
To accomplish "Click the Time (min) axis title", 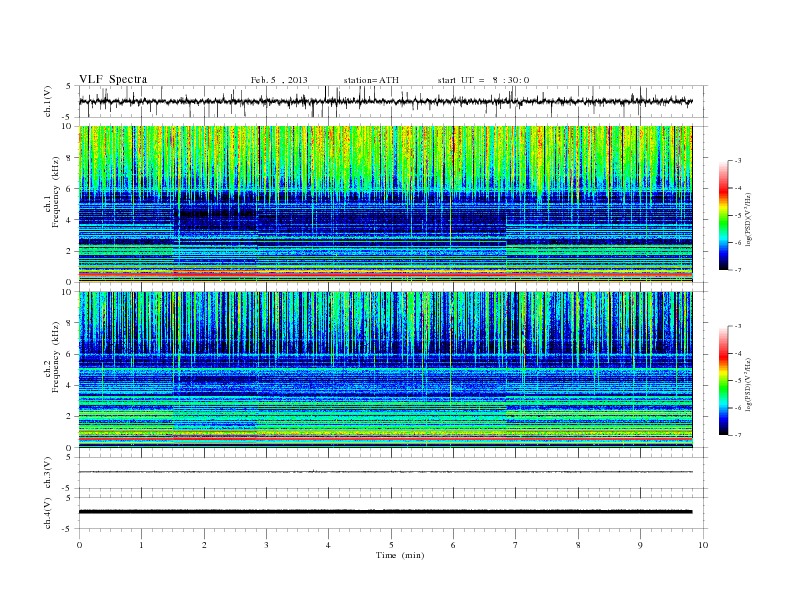I will click(400, 555).
